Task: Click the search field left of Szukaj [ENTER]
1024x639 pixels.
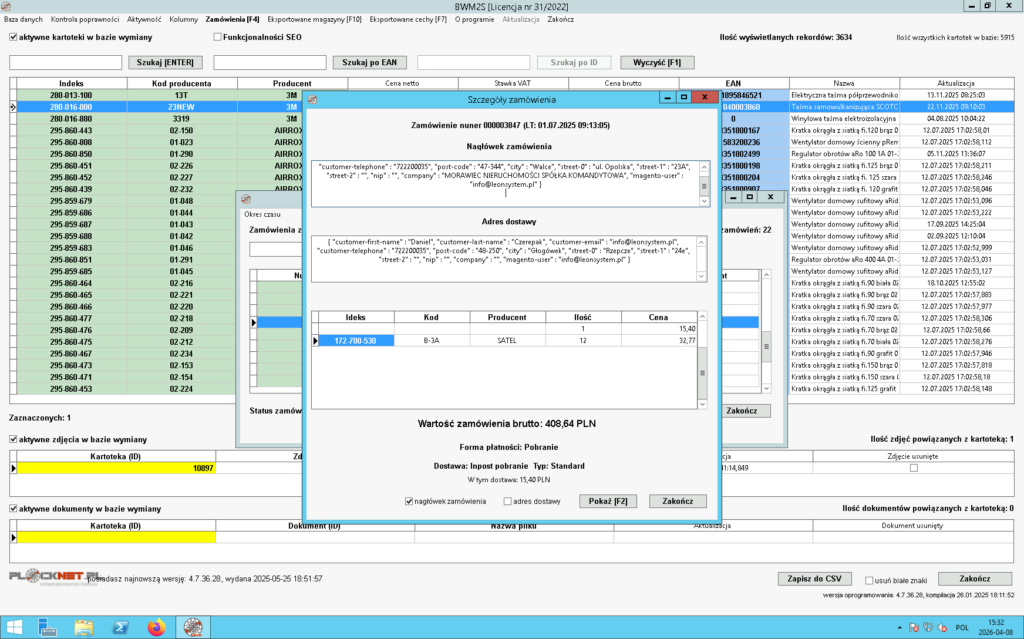Action: [x=65, y=62]
